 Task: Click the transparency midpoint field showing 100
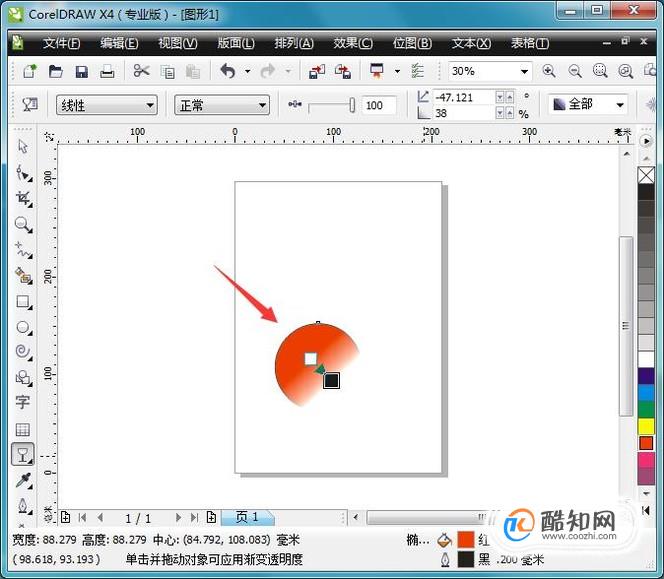pyautogui.click(x=379, y=105)
